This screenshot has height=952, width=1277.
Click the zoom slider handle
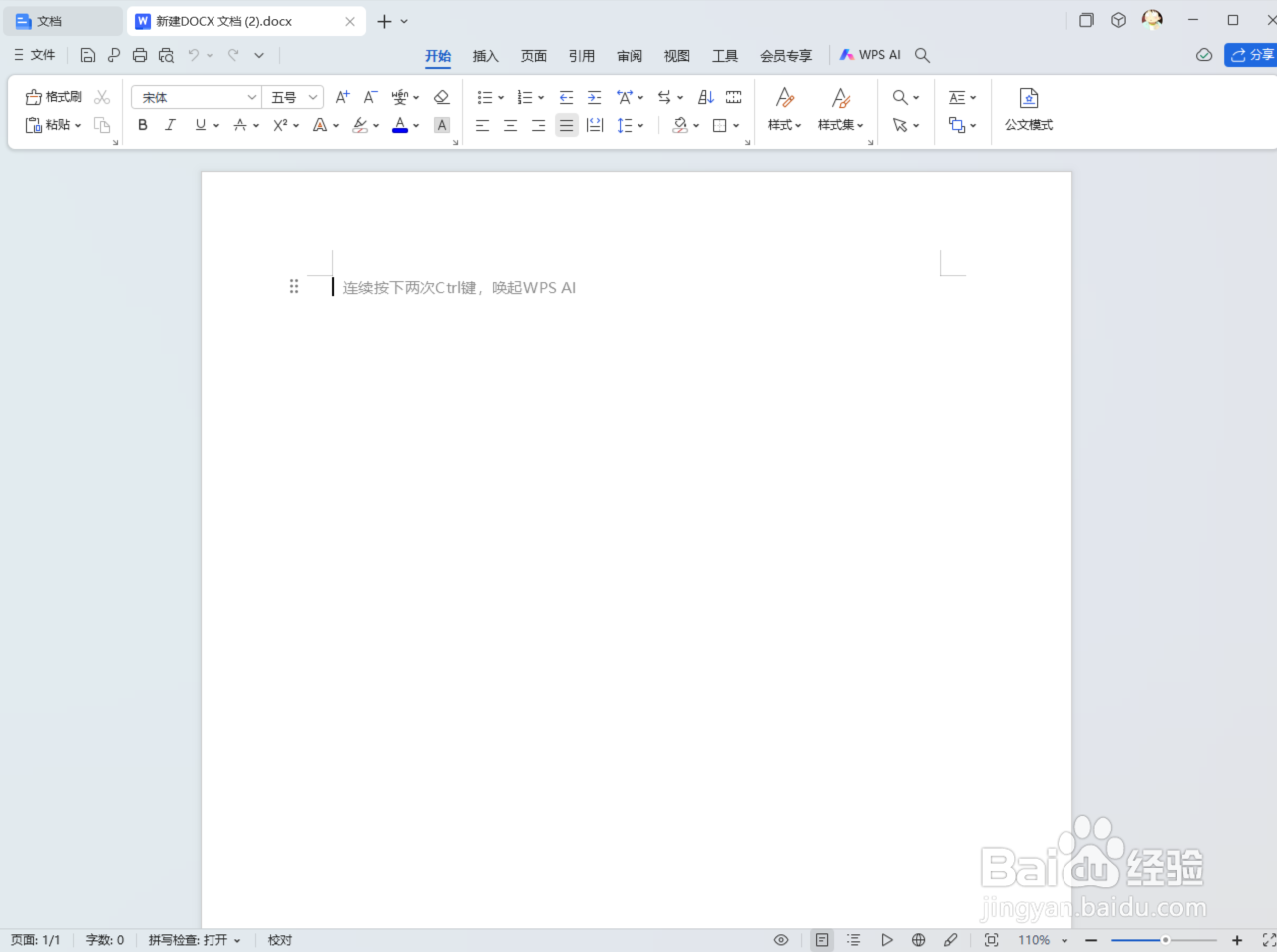(x=1165, y=940)
